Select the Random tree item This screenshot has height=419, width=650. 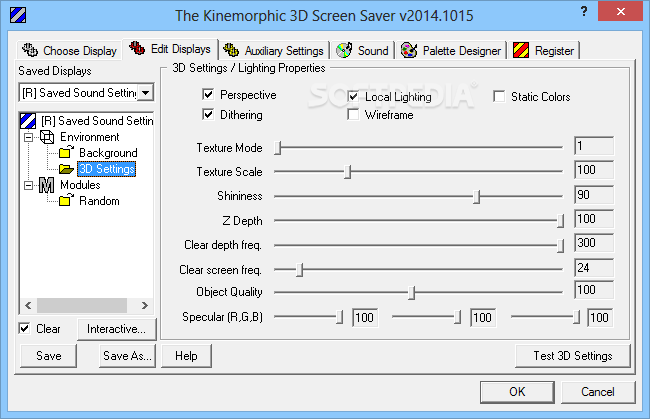point(99,201)
